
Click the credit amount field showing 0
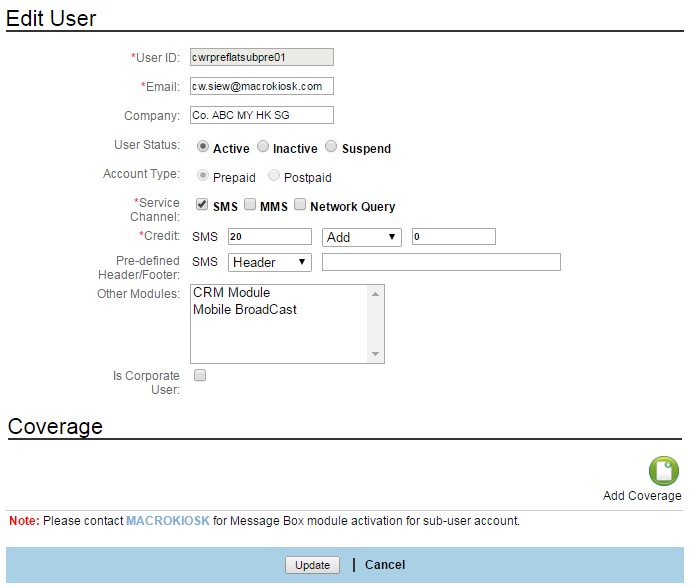(452, 237)
